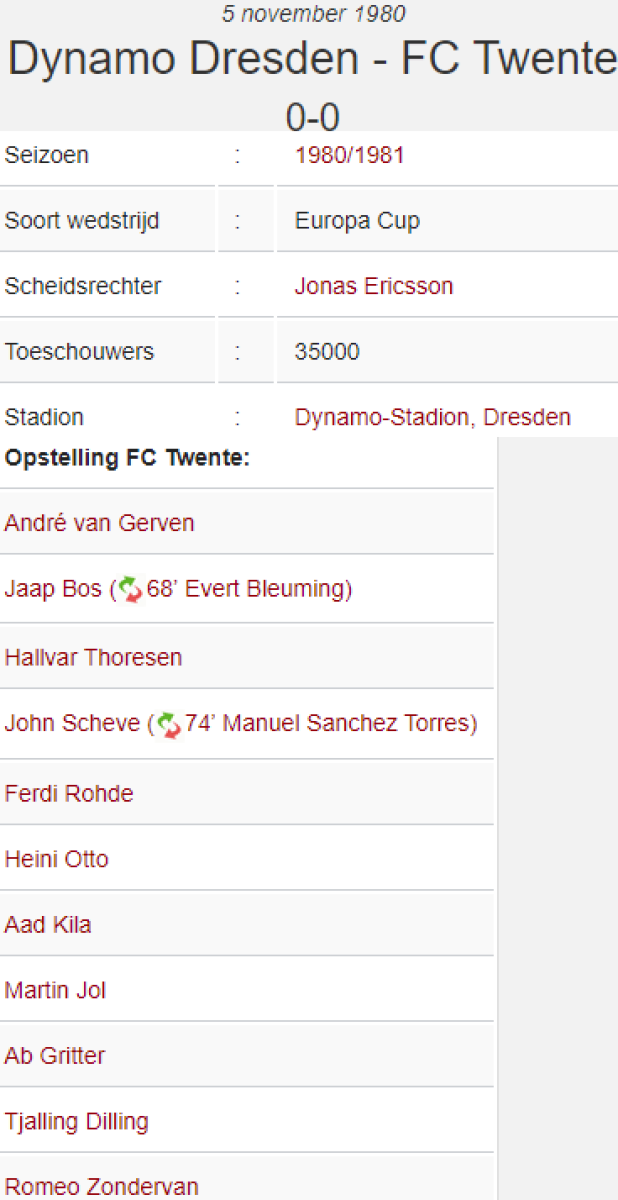Open Romeo Zondervan's player page
Image resolution: width=618 pixels, height=1200 pixels.
[x=101, y=1187]
